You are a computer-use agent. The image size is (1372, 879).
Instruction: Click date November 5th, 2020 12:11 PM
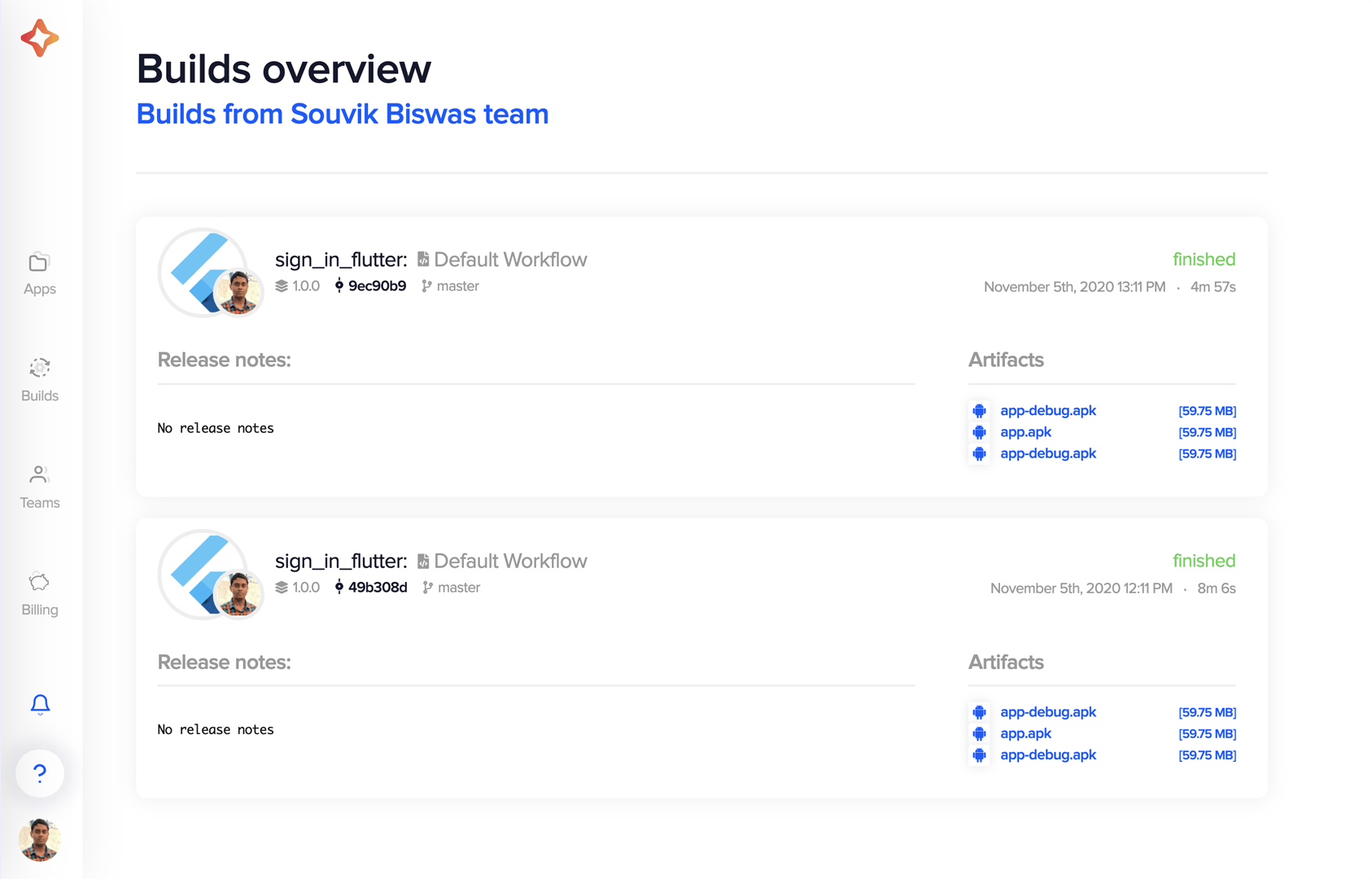1081,588
